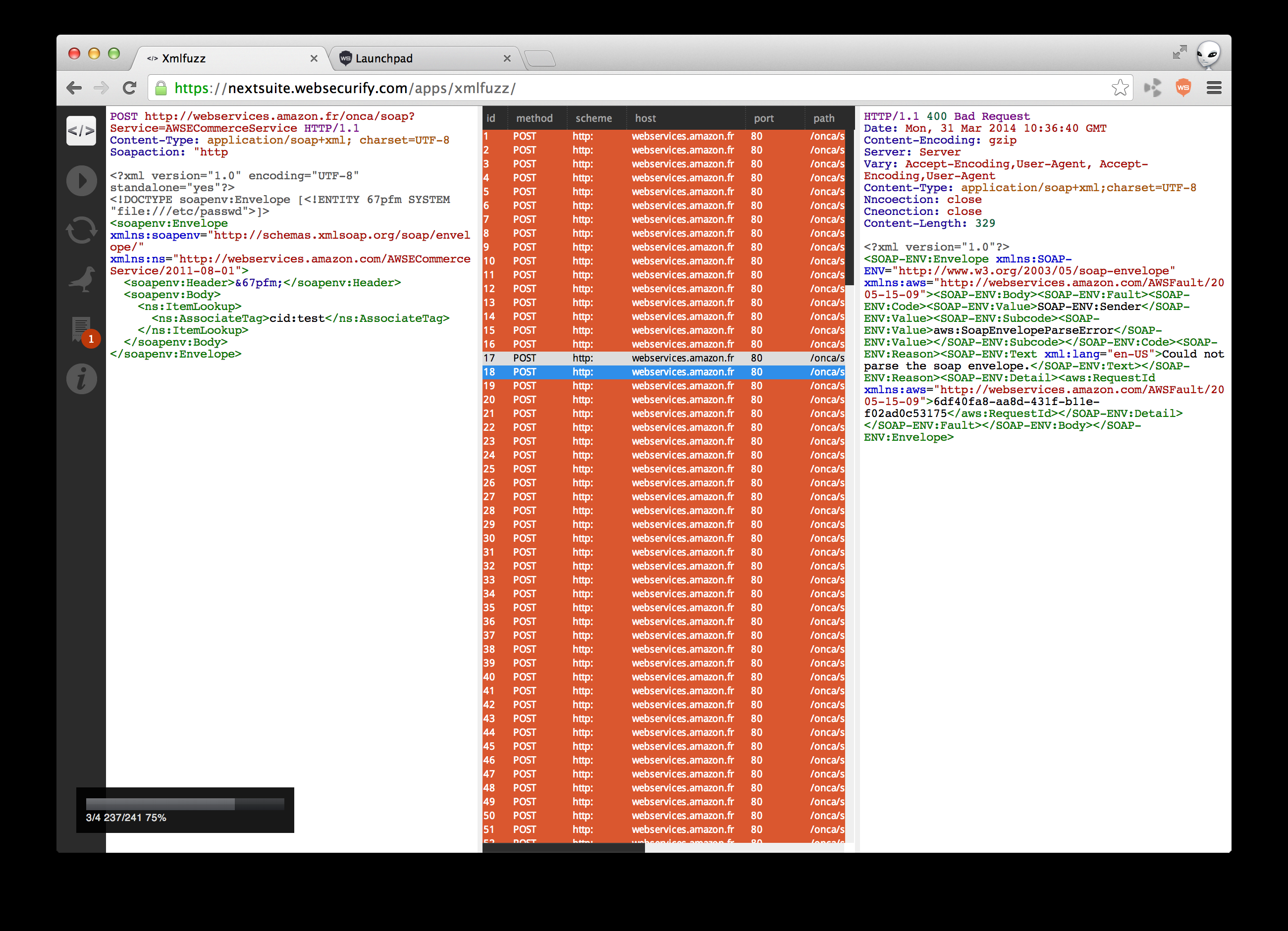Click the fuzzing progress bar

[185, 803]
